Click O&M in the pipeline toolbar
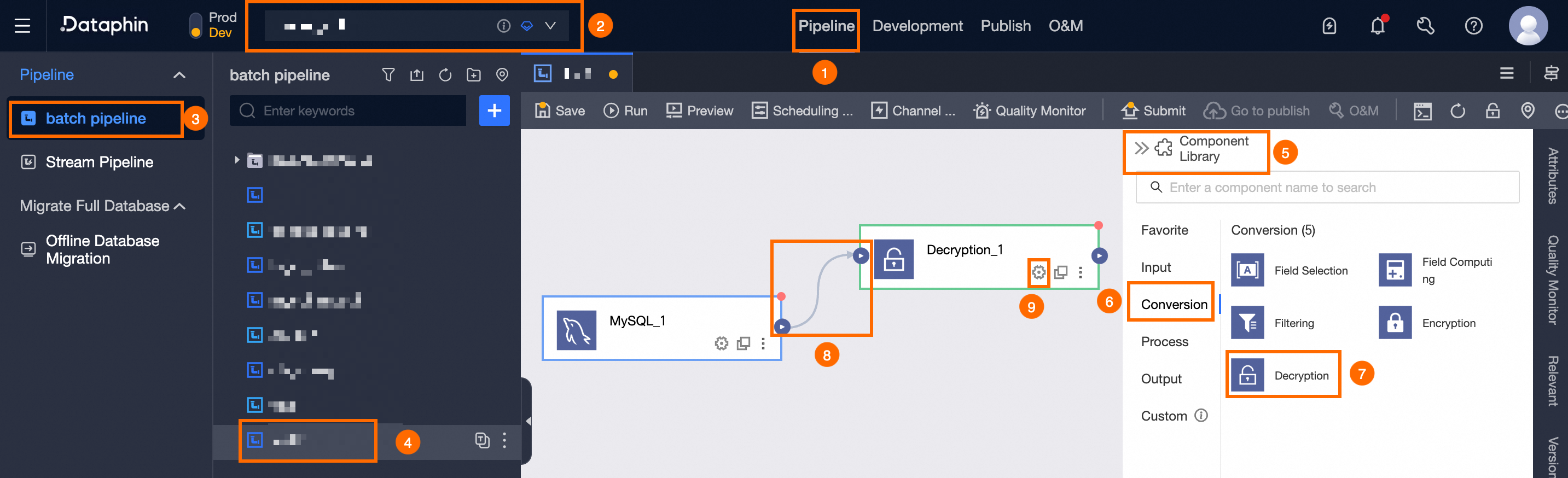 point(1354,110)
